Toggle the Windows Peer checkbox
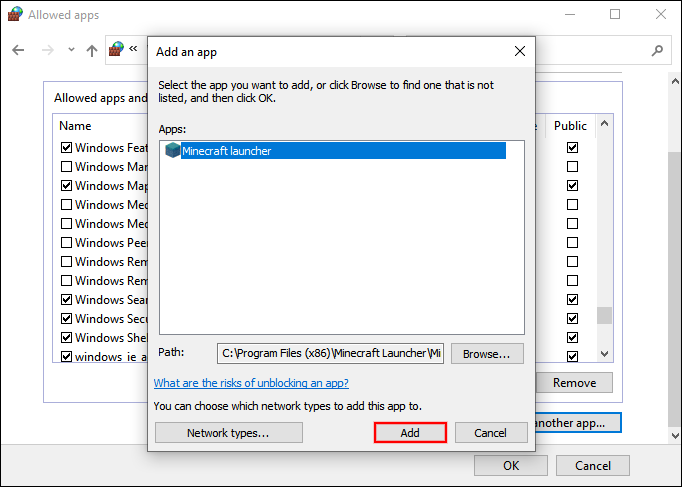The image size is (682, 487). (66, 243)
